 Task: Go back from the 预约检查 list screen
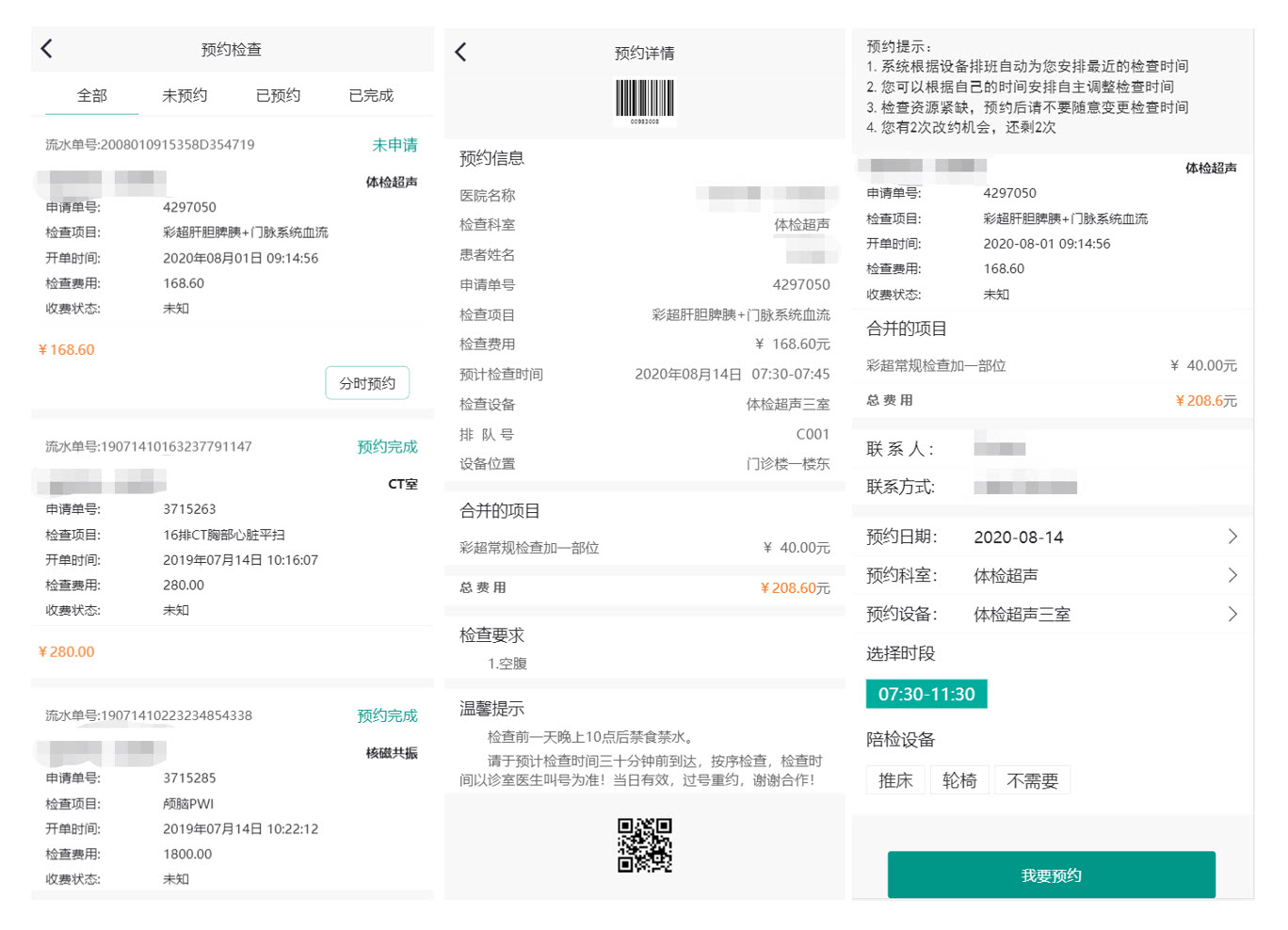tap(47, 49)
